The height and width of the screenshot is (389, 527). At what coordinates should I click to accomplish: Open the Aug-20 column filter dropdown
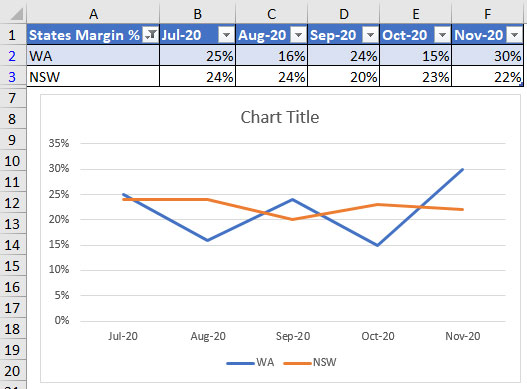click(298, 35)
